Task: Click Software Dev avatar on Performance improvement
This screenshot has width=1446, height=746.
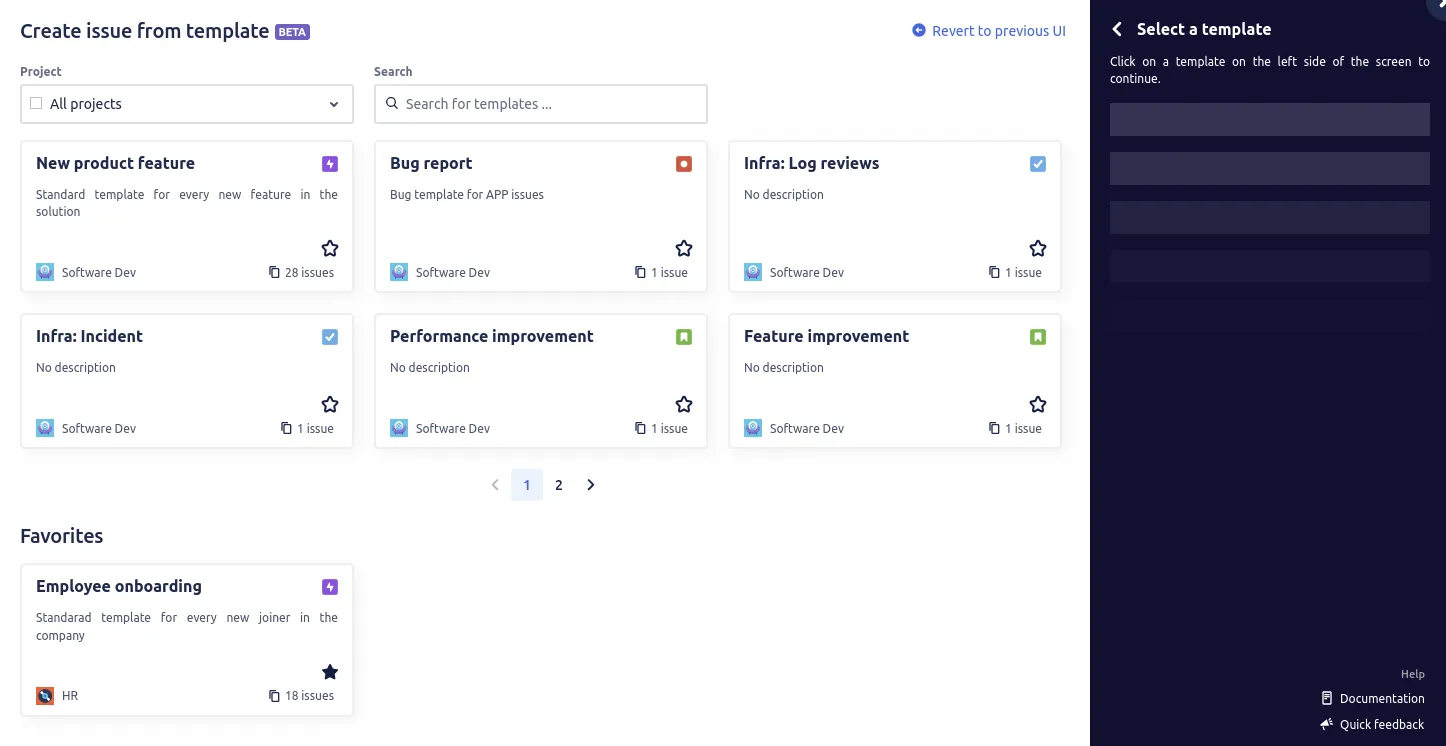Action: pyautogui.click(x=399, y=428)
